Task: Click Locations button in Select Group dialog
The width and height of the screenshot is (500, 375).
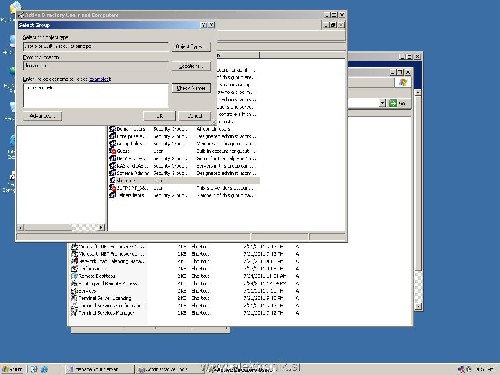Action: tap(191, 66)
